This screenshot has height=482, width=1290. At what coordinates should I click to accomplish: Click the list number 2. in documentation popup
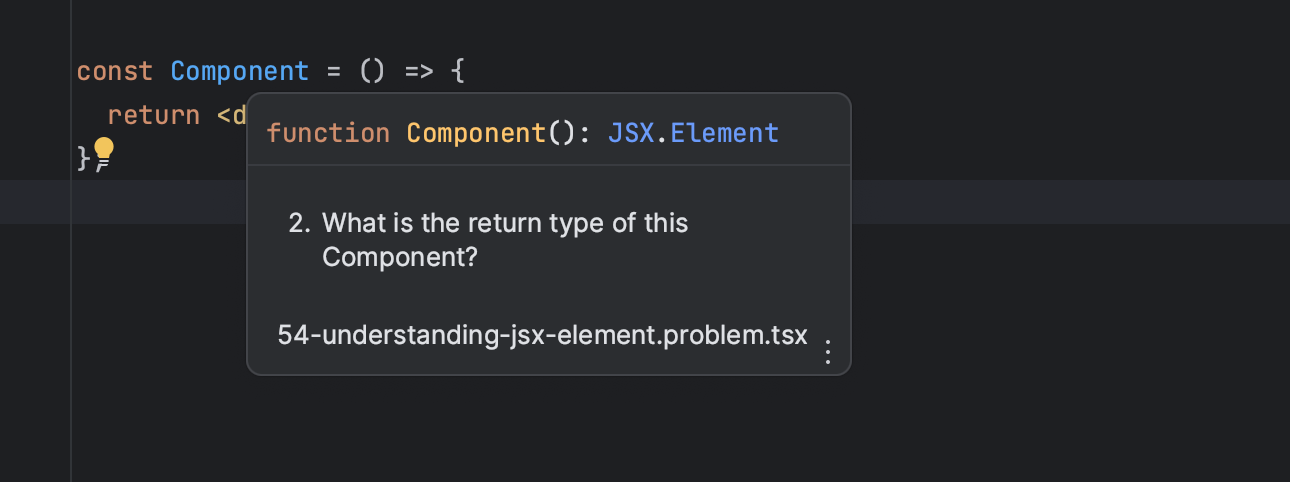pyautogui.click(x=300, y=222)
